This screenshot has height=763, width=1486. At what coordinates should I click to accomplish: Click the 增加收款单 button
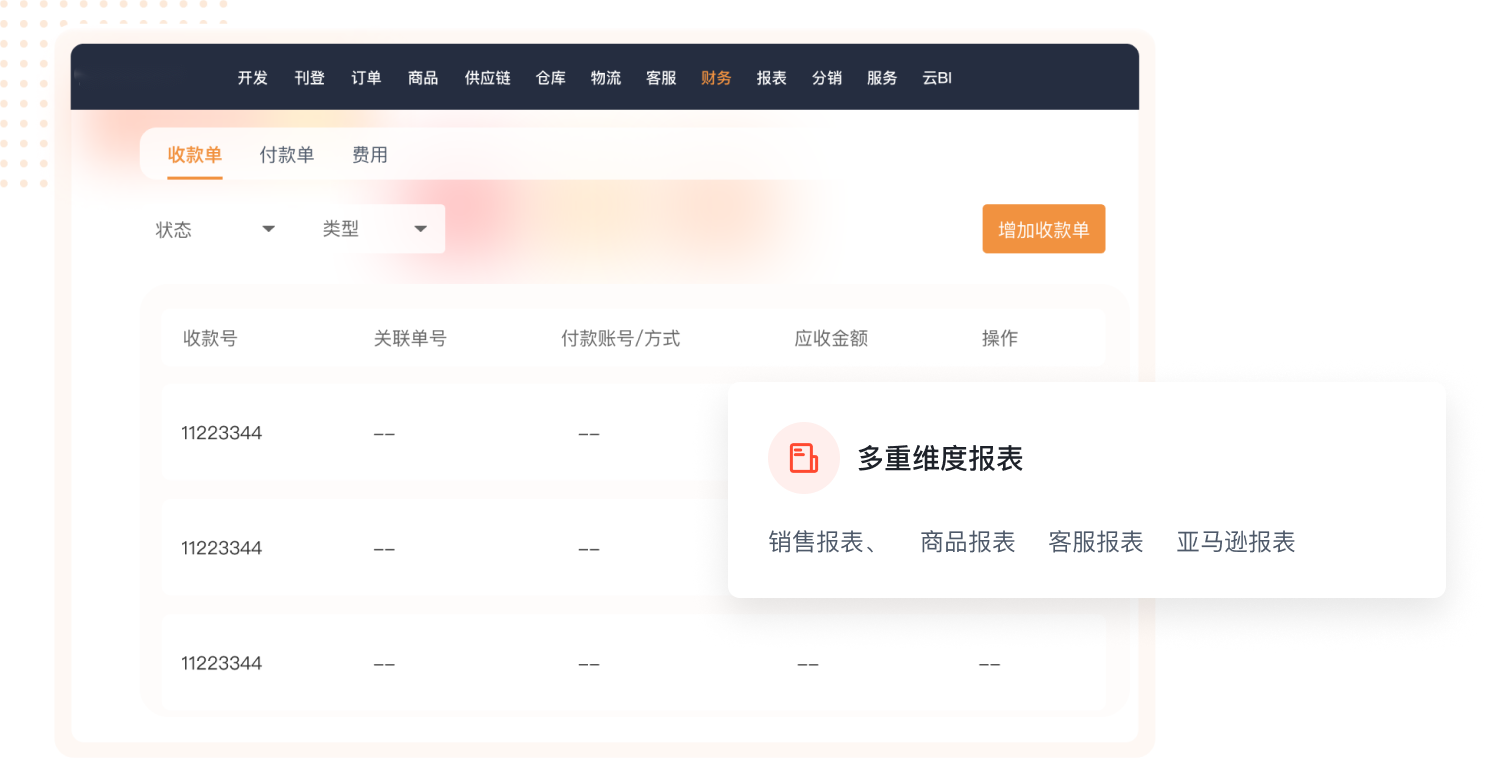point(1043,229)
